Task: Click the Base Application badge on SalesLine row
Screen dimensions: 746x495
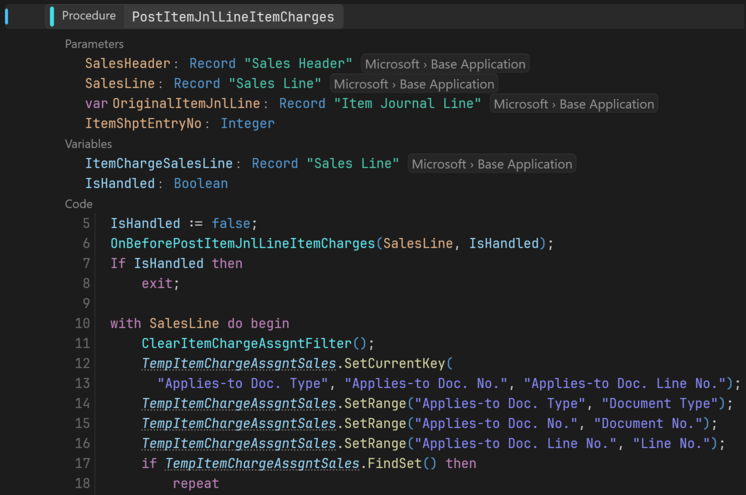Action: (414, 84)
